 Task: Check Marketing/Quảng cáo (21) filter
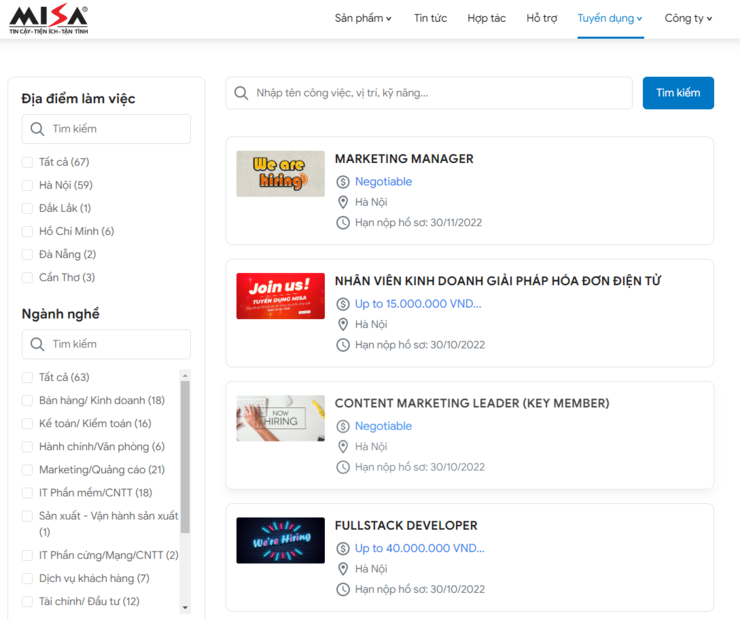(27, 470)
